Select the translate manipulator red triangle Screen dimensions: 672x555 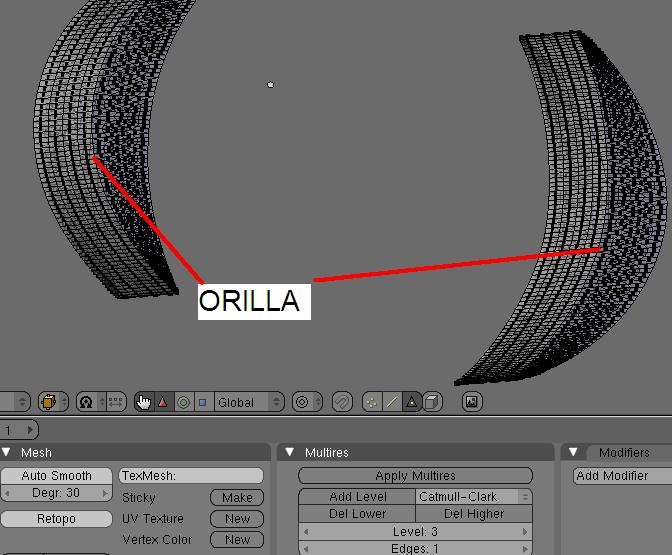pyautogui.click(x=163, y=402)
